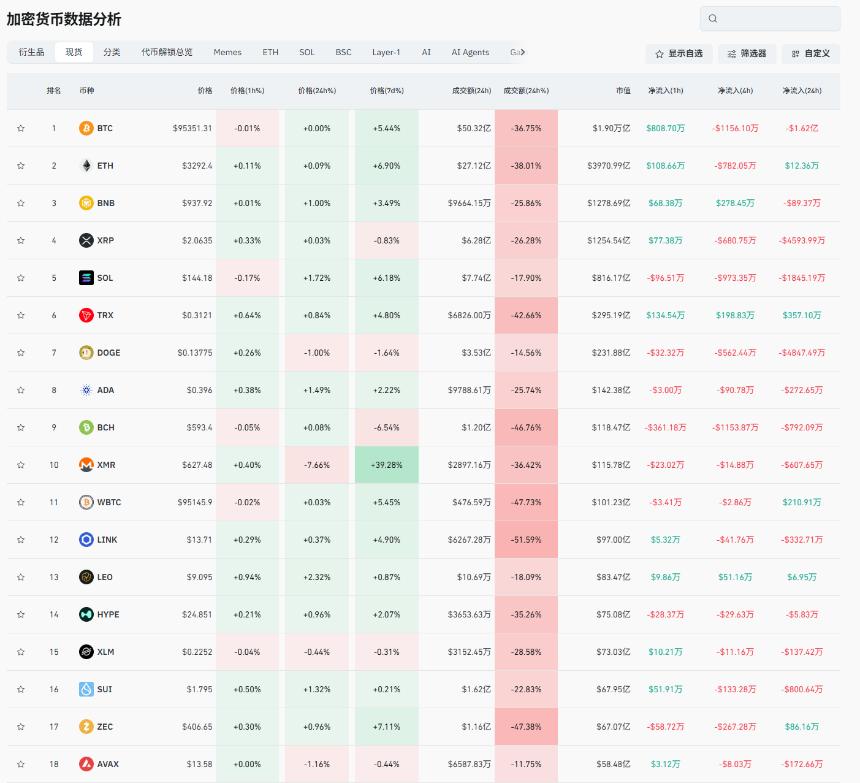Click the TRX coin logo
860x783 pixels.
86,315
